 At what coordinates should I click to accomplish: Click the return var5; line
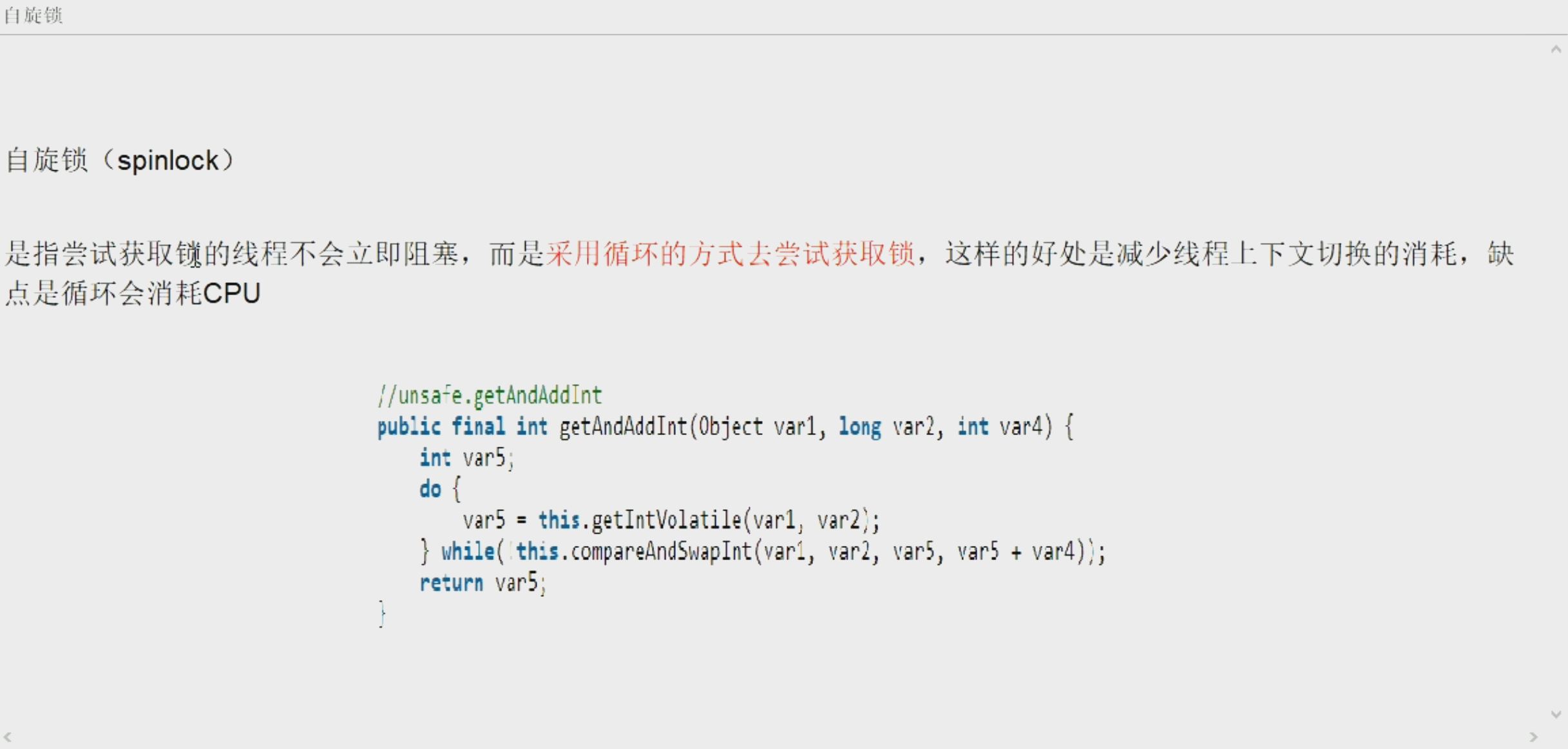[x=483, y=583]
